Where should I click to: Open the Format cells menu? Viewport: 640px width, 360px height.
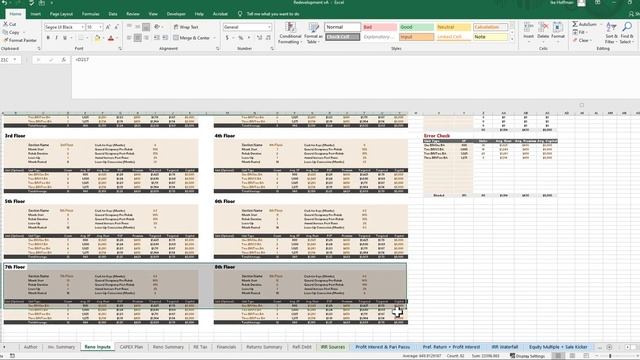[558, 31]
